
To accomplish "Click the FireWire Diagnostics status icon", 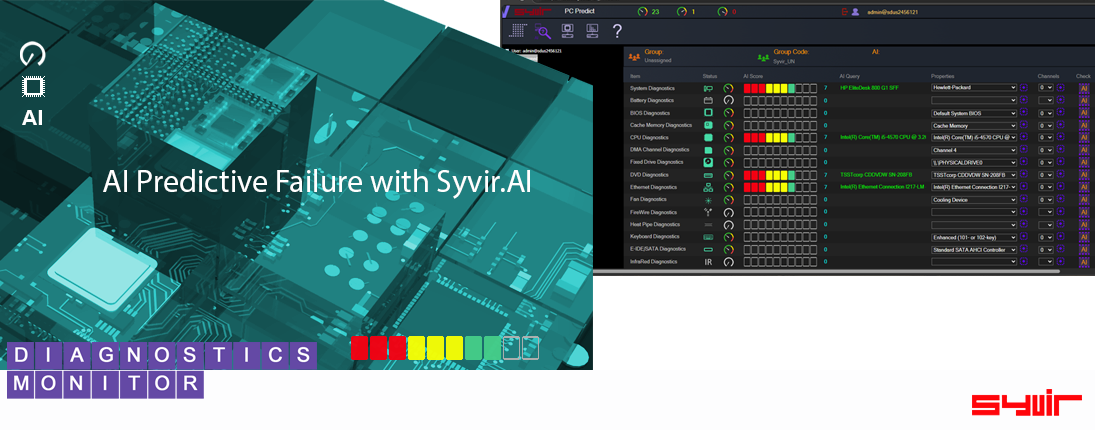I will click(x=708, y=212).
